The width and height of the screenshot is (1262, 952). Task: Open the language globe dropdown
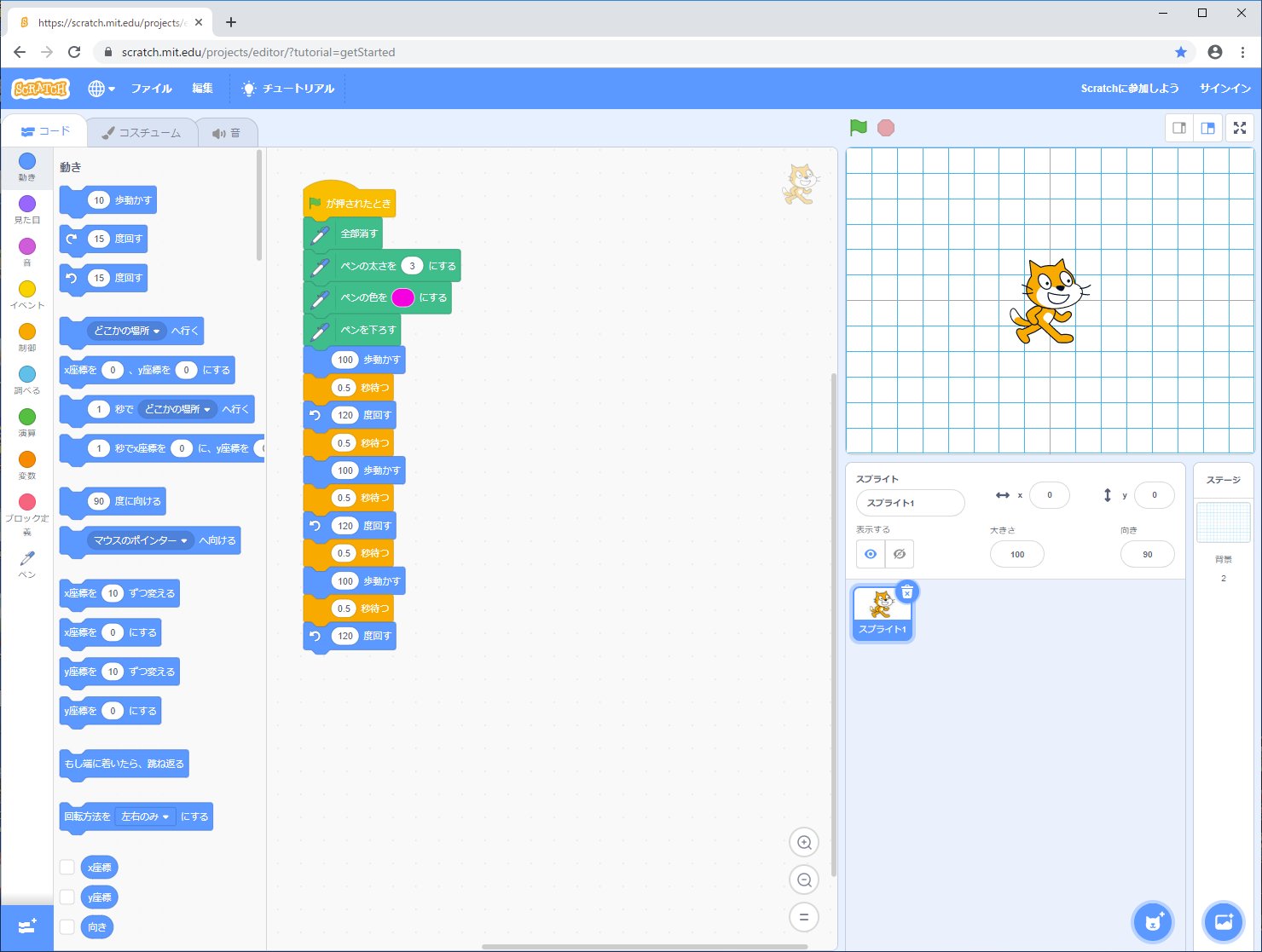[101, 89]
